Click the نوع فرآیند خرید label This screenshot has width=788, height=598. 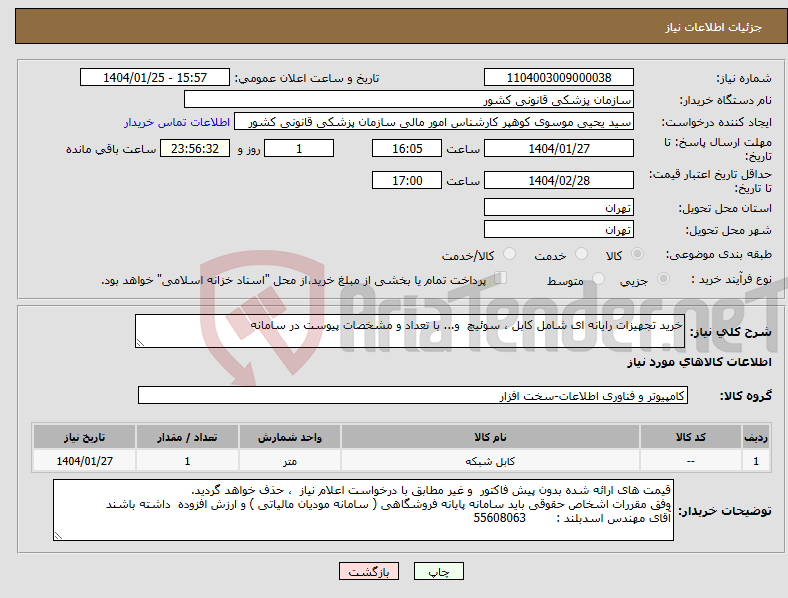pos(731,279)
